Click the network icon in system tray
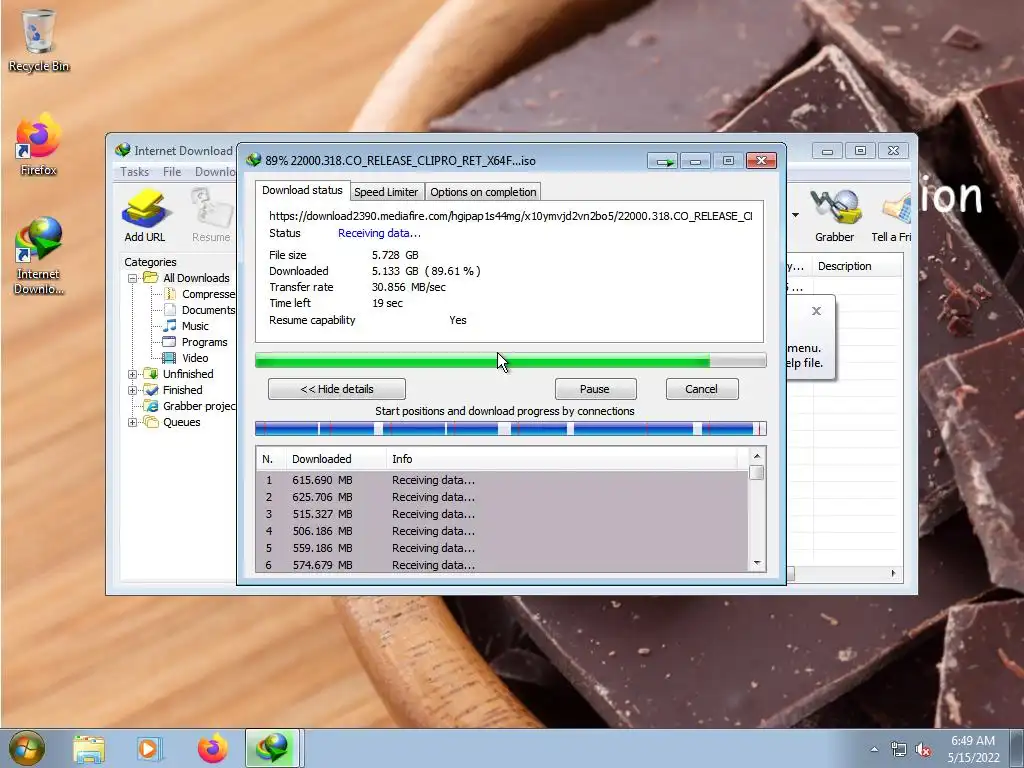This screenshot has height=768, width=1024. (x=899, y=749)
